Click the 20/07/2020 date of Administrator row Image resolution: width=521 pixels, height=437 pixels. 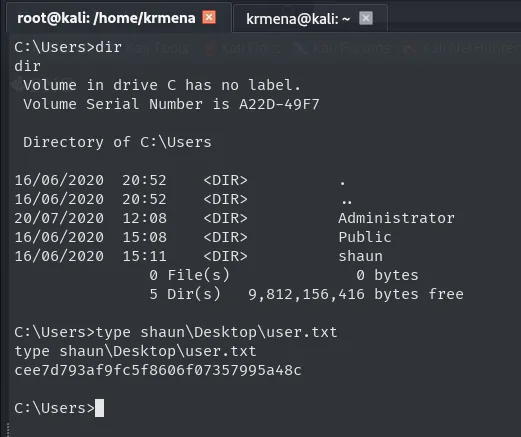[59, 218]
